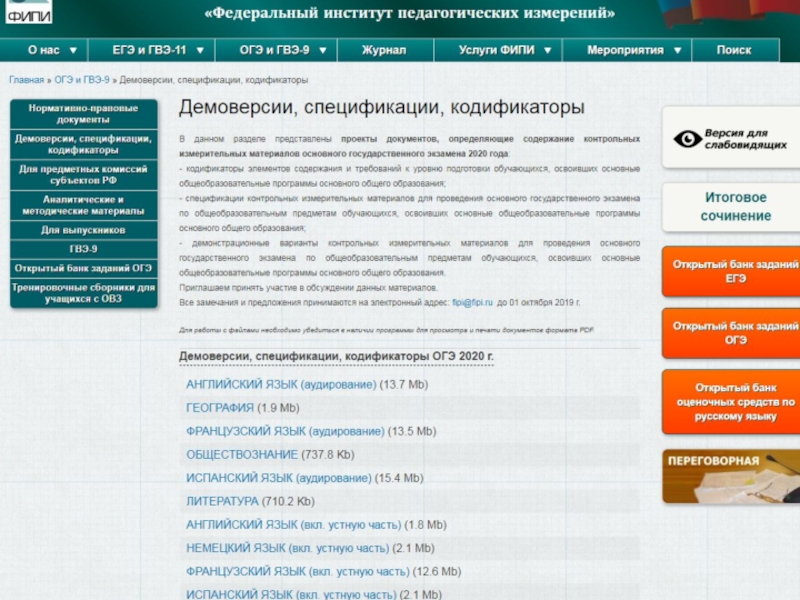Open the Мероприятия menu label

click(626, 50)
